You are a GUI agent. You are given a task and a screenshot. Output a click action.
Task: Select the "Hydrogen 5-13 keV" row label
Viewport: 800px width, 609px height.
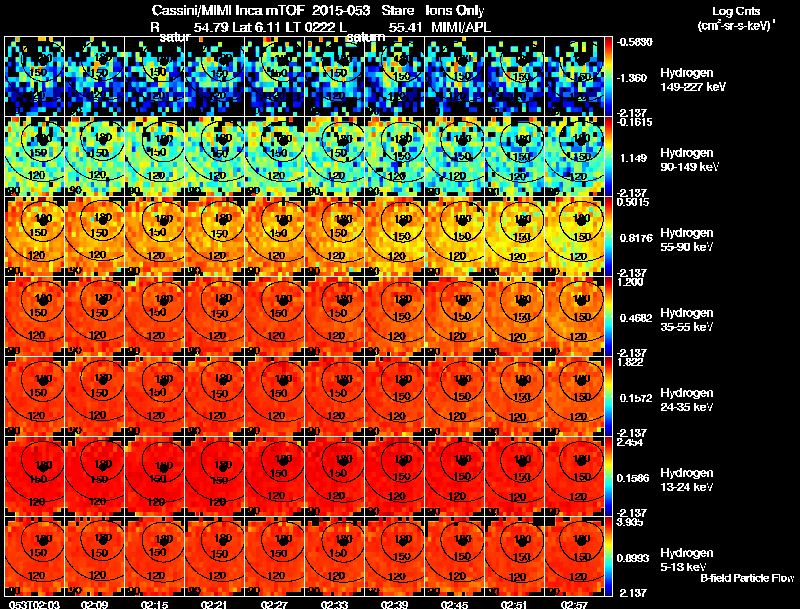coord(687,560)
